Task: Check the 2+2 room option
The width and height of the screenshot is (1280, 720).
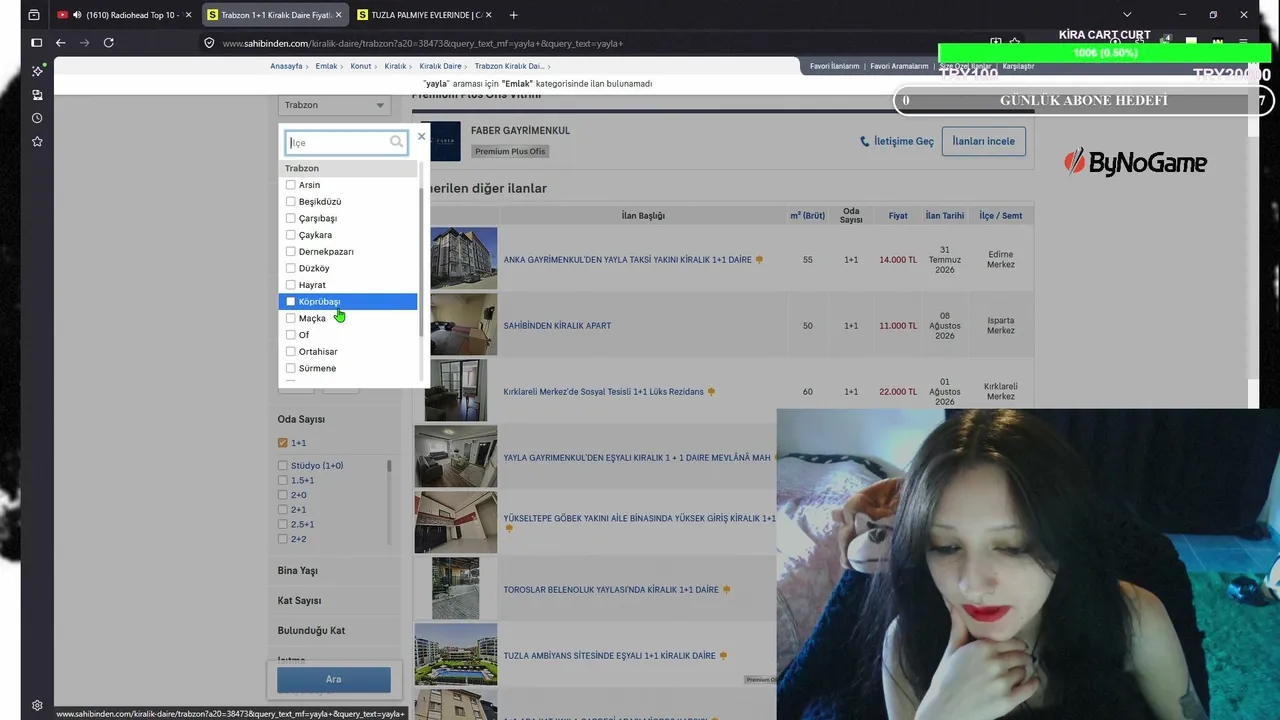Action: point(283,539)
